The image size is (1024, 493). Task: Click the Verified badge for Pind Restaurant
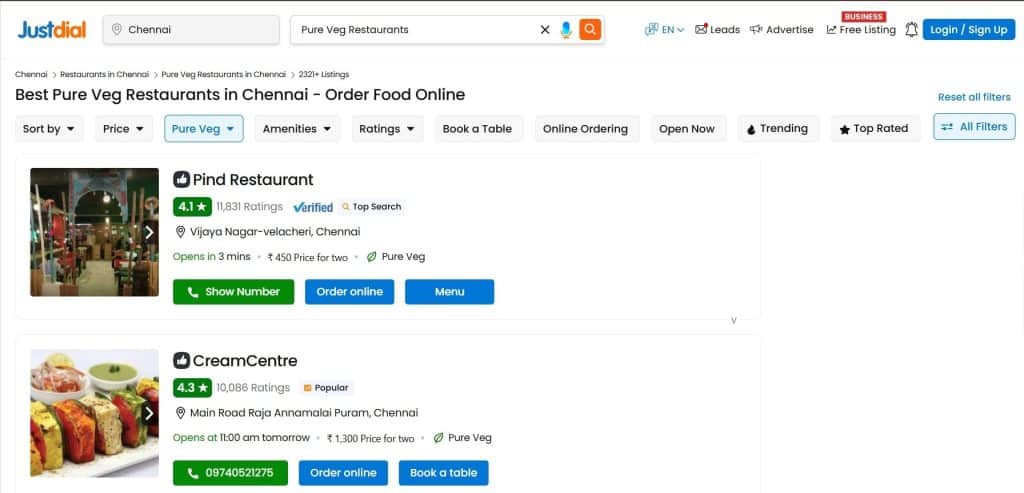313,207
